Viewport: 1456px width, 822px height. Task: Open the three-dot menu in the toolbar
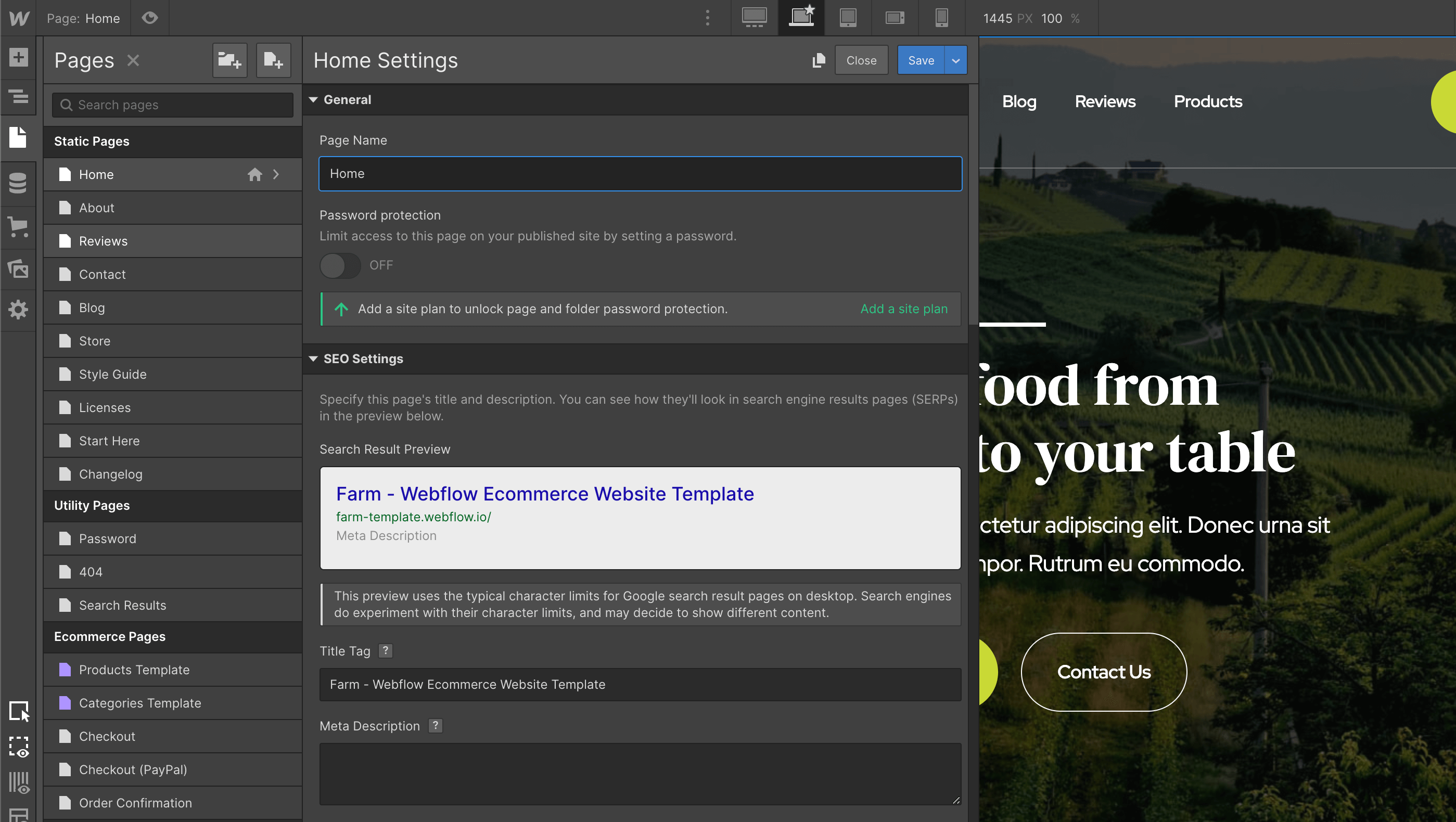tap(707, 18)
